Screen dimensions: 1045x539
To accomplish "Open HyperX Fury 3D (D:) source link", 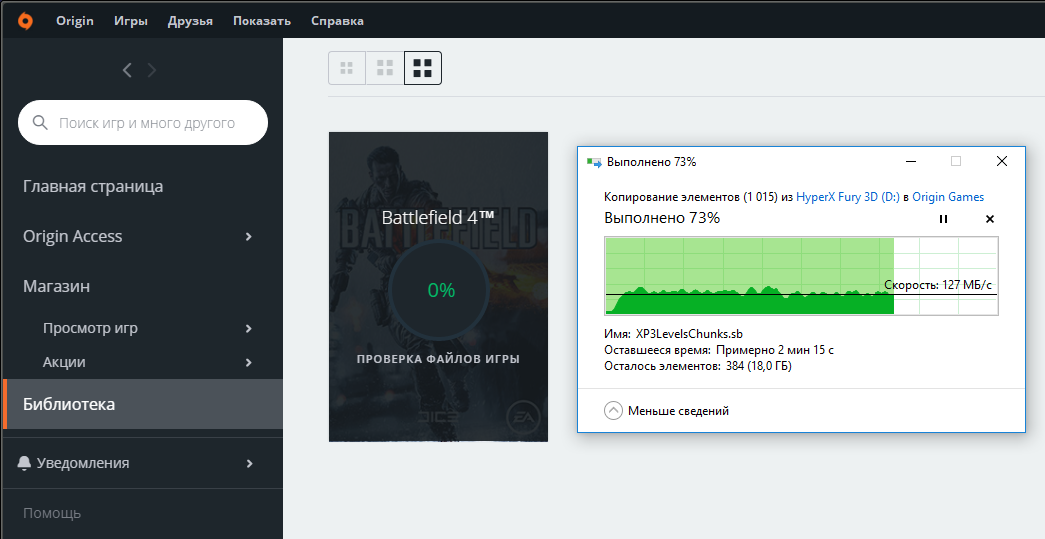I will pos(848,197).
